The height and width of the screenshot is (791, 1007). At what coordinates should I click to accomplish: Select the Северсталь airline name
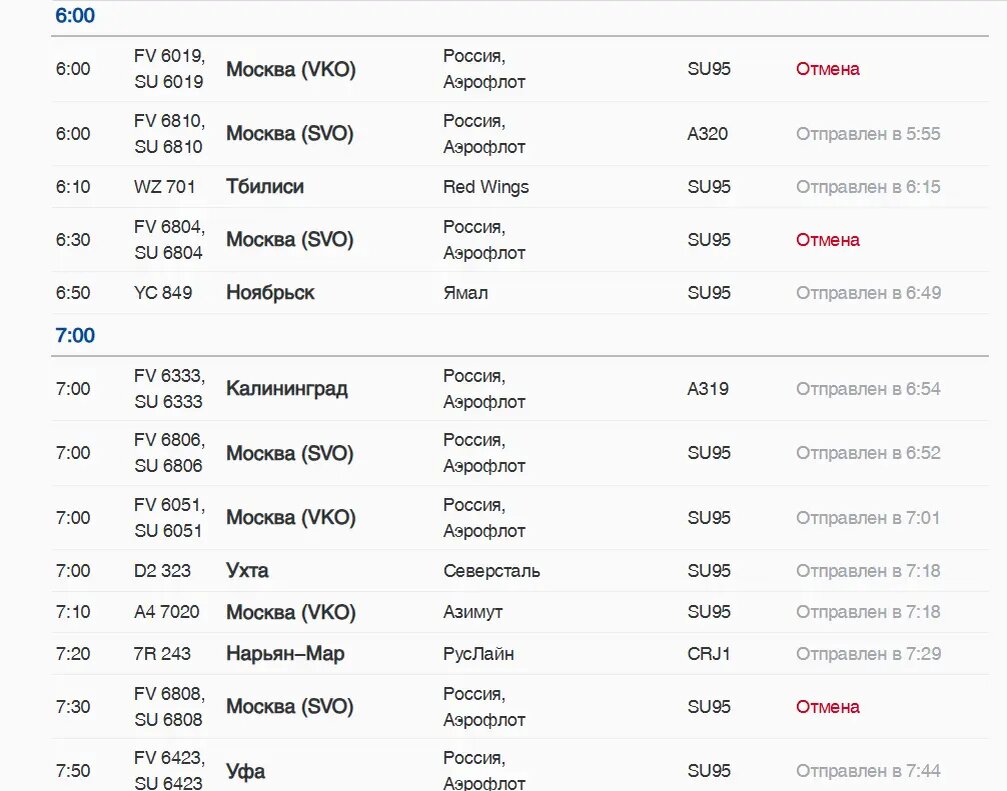[492, 571]
